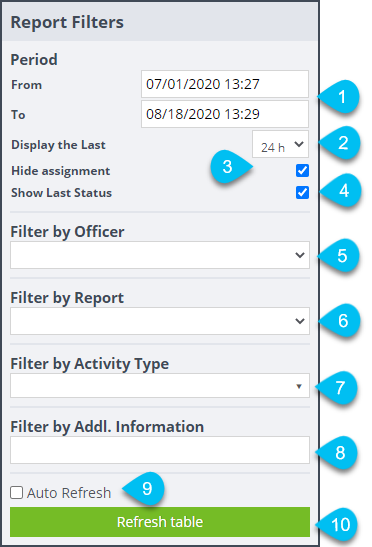Open the Filter by Activity Type dropdown
372x547 pixels.
point(160,385)
